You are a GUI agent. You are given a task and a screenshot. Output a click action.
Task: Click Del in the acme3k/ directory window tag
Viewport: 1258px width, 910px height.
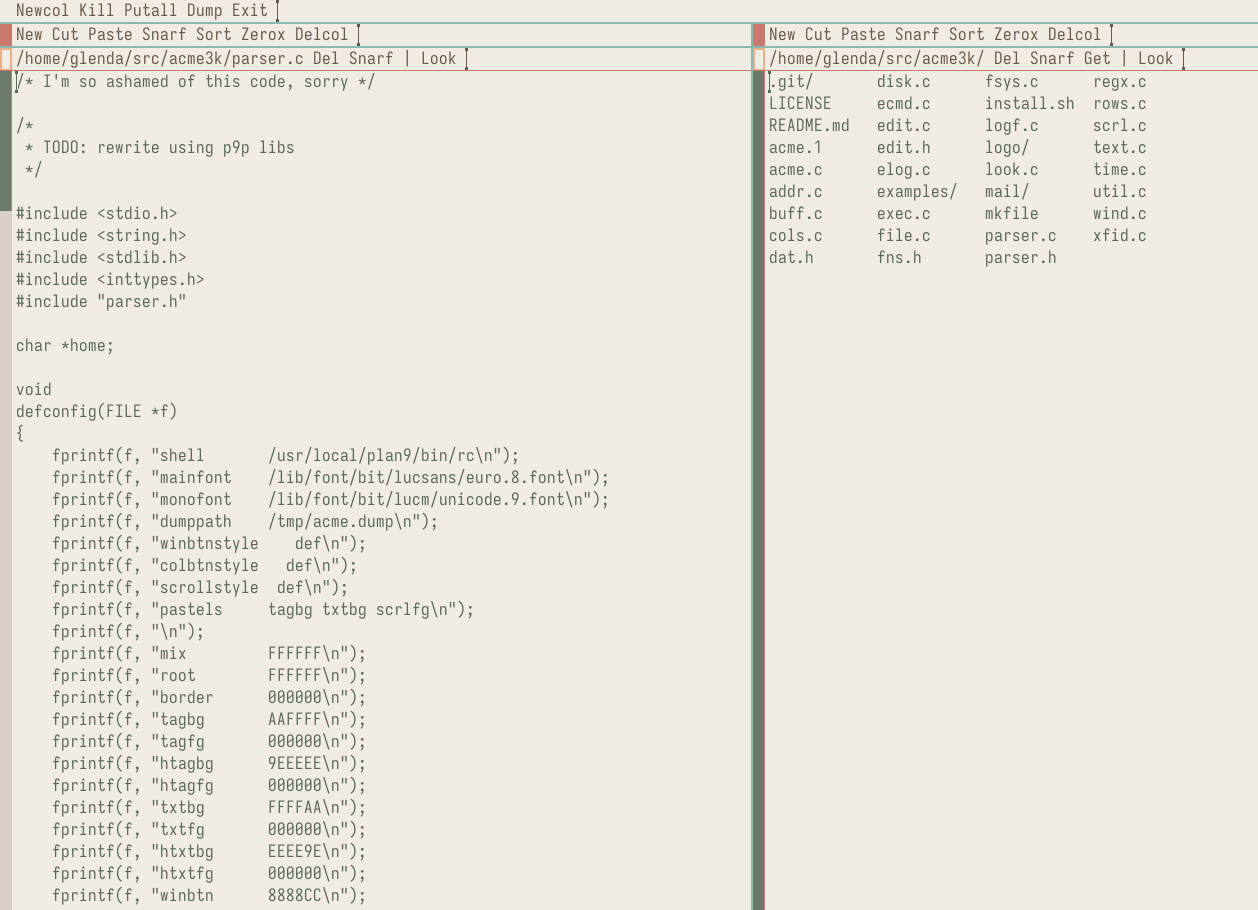1007,59
